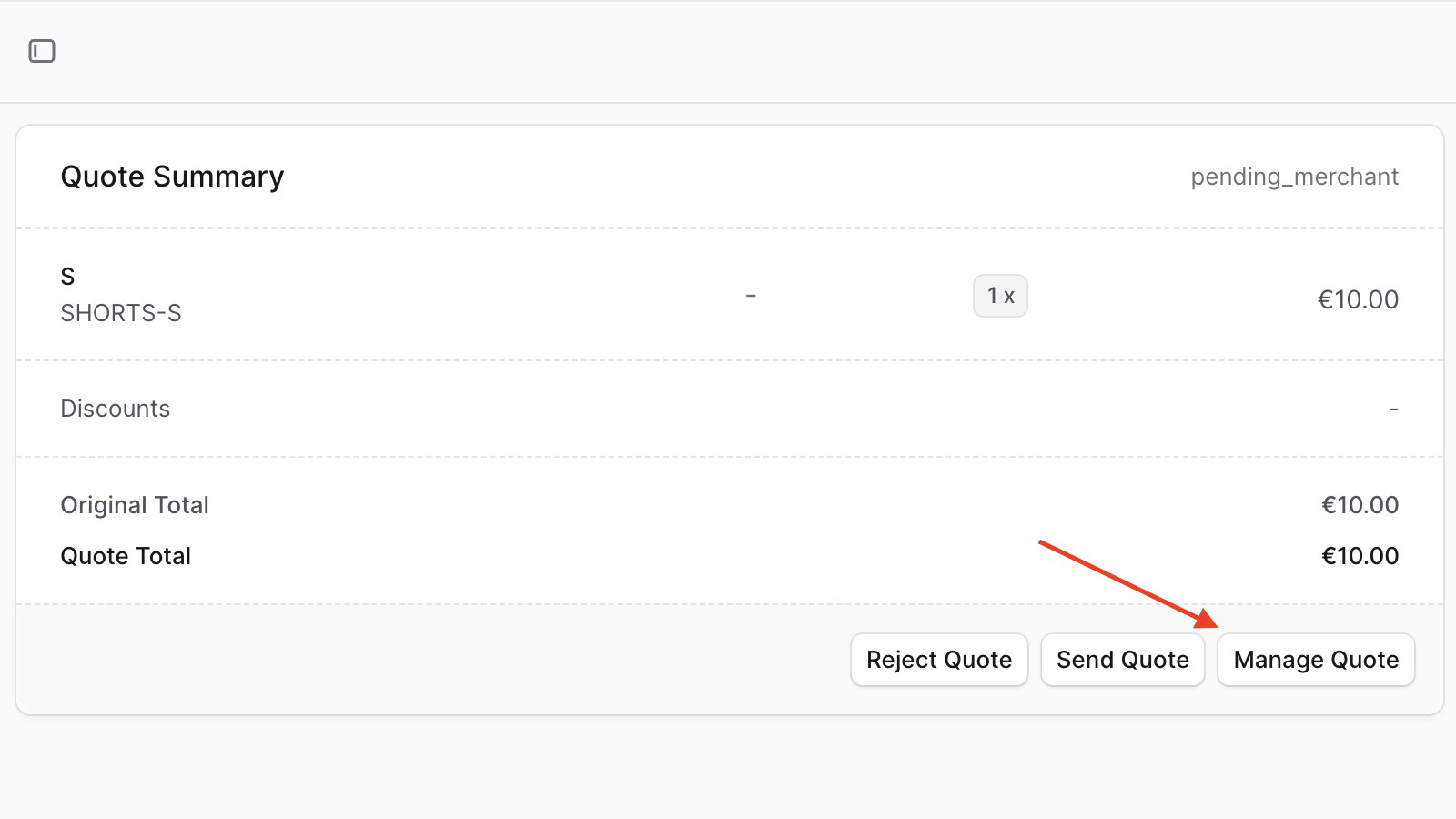Click inside the Quote Summary card footer

[455, 660]
